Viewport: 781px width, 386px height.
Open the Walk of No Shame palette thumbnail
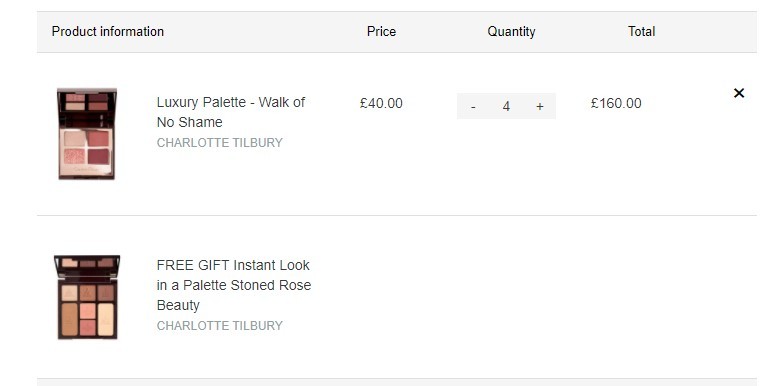(x=87, y=133)
